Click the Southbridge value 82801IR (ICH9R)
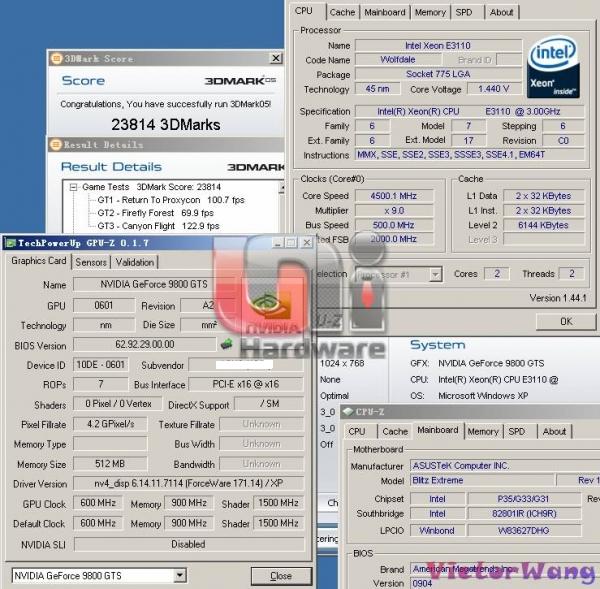The height and width of the screenshot is (589, 600). (x=524, y=513)
